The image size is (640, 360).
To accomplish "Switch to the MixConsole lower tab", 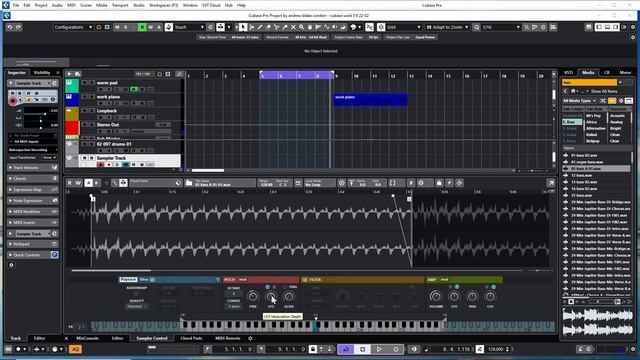I will pyautogui.click(x=87, y=338).
